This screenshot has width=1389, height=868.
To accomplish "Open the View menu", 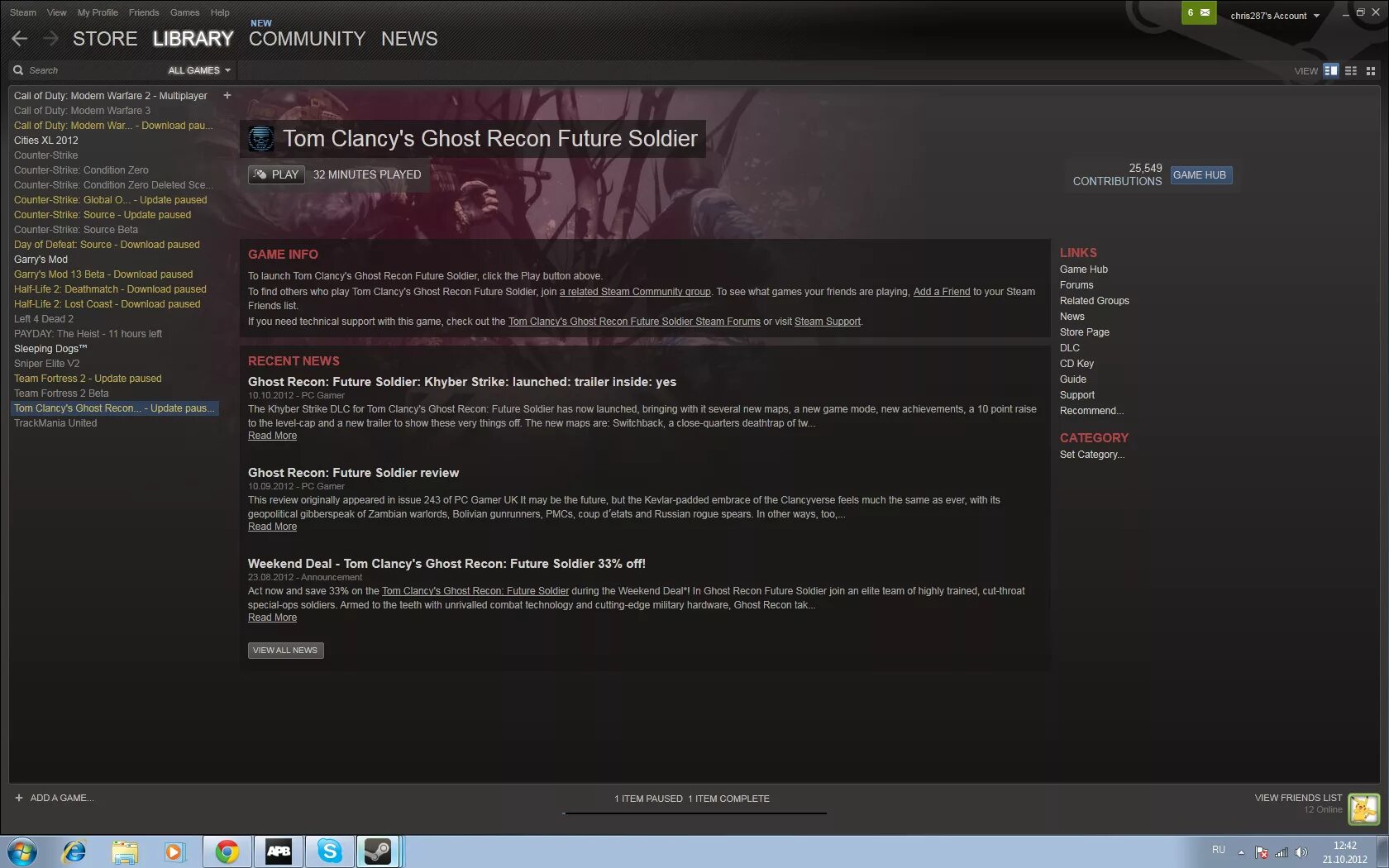I will point(57,12).
